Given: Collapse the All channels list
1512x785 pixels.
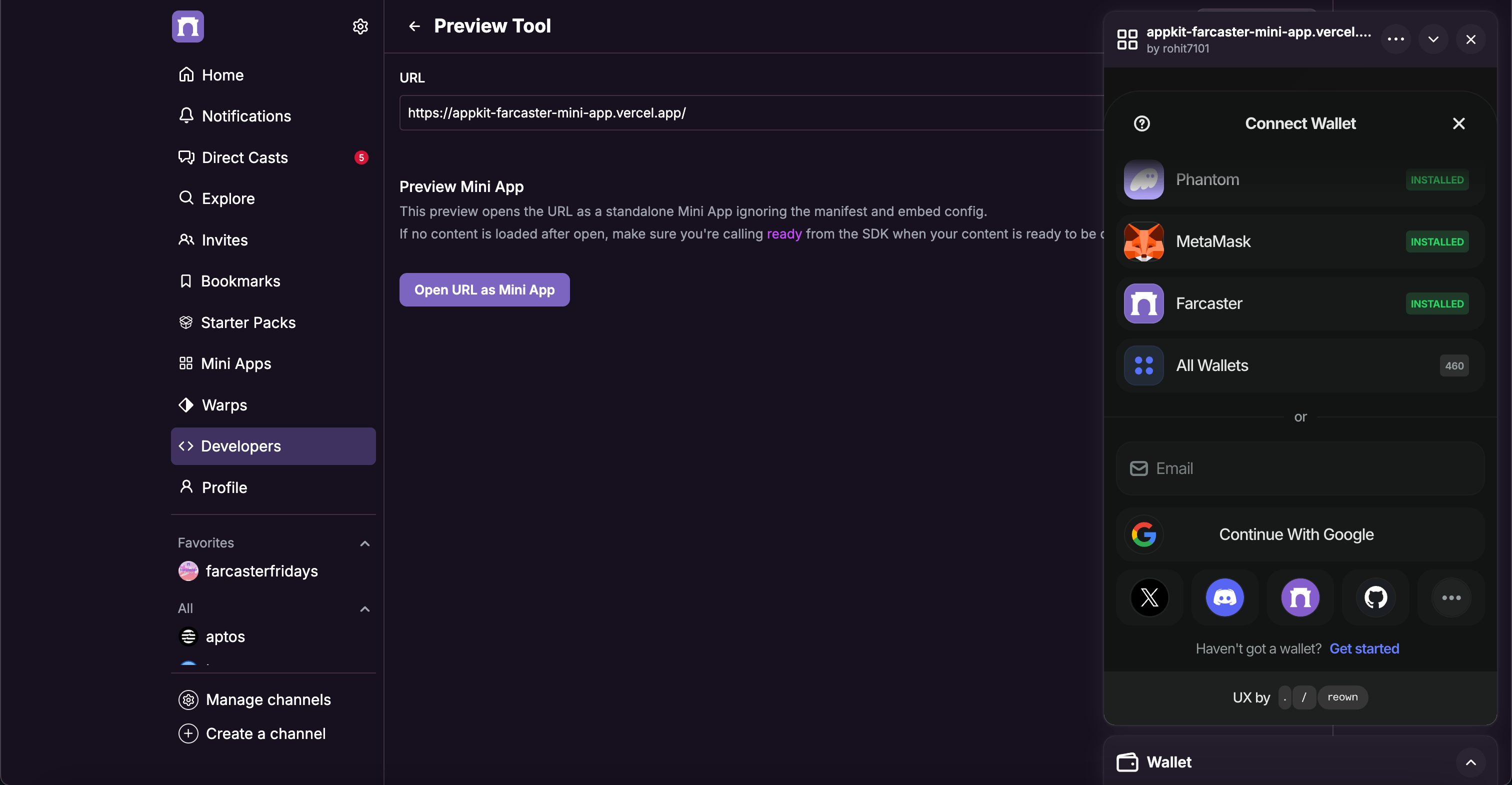Looking at the screenshot, I should (x=364, y=609).
